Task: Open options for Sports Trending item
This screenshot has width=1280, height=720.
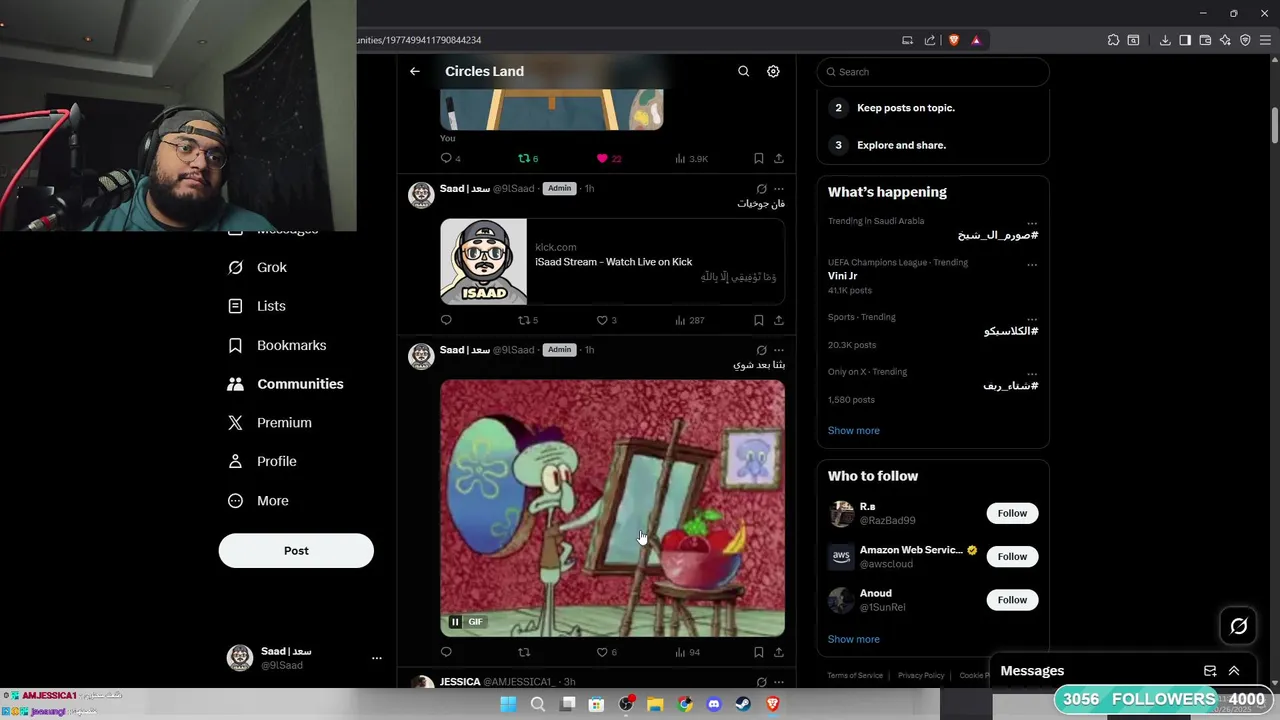Action: pos(1032,319)
